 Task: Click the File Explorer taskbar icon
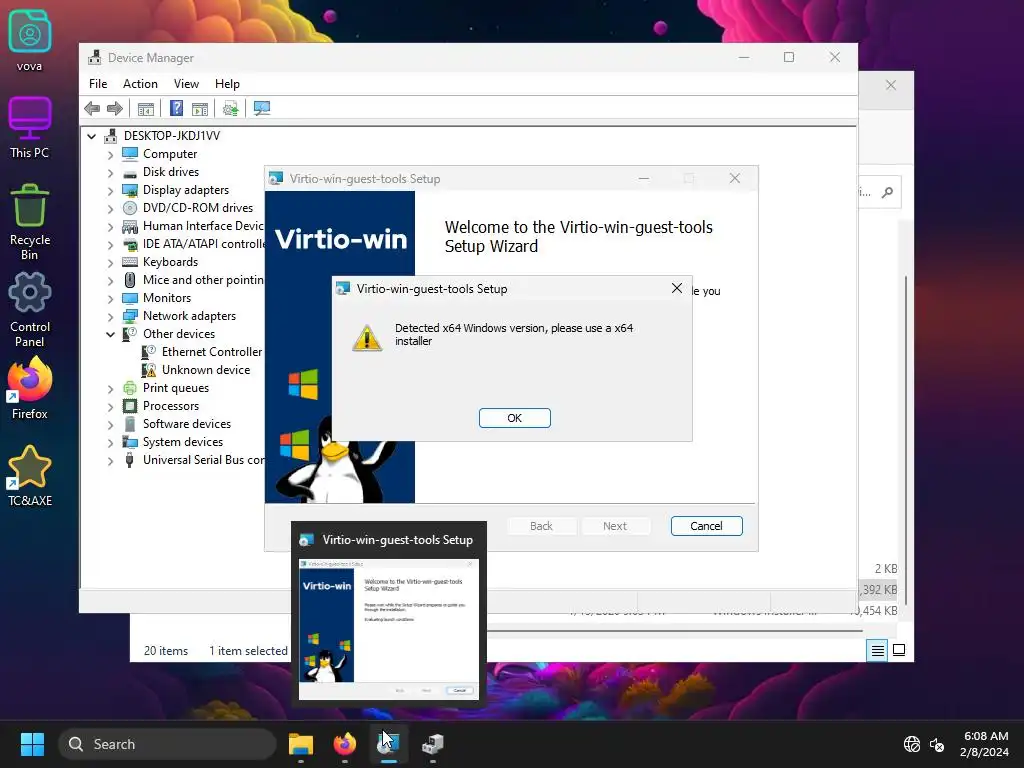tap(301, 744)
